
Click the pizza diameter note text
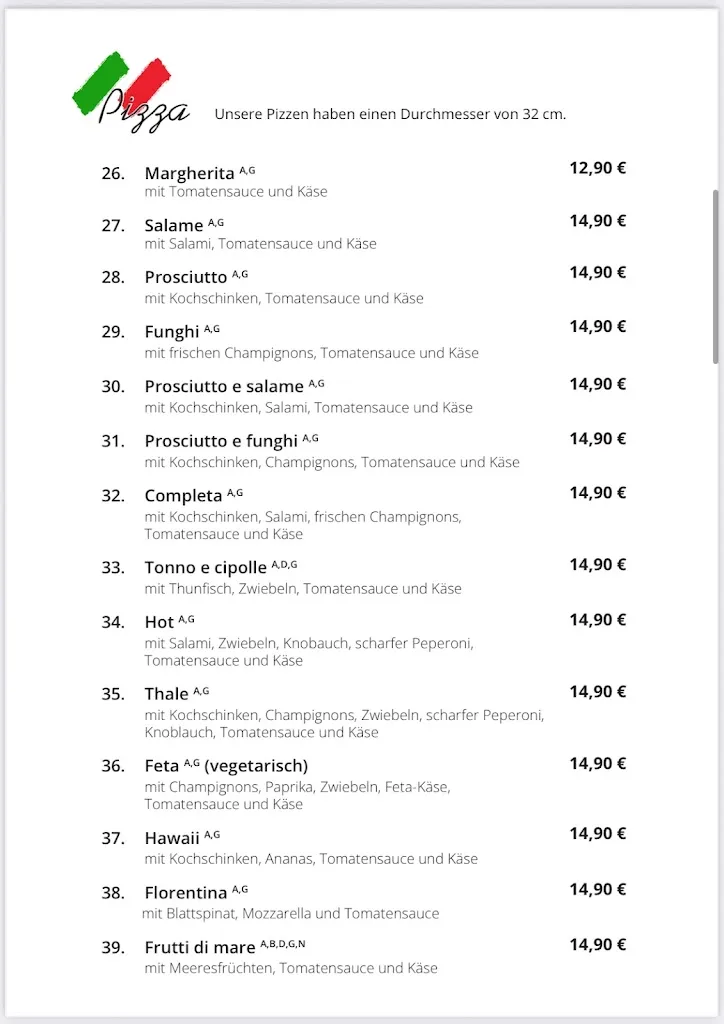point(390,114)
